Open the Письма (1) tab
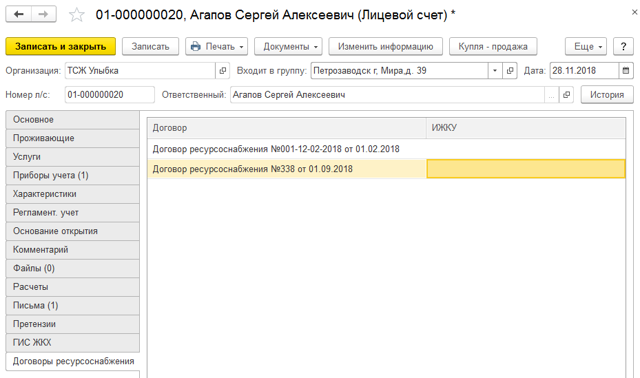 coord(72,305)
